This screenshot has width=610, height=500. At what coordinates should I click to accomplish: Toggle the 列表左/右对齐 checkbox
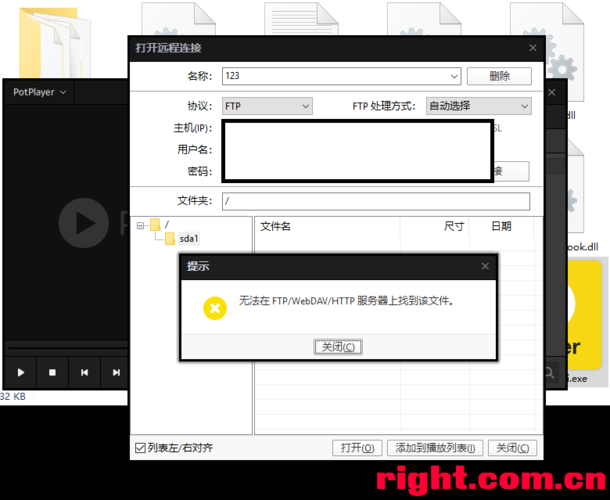click(140, 448)
